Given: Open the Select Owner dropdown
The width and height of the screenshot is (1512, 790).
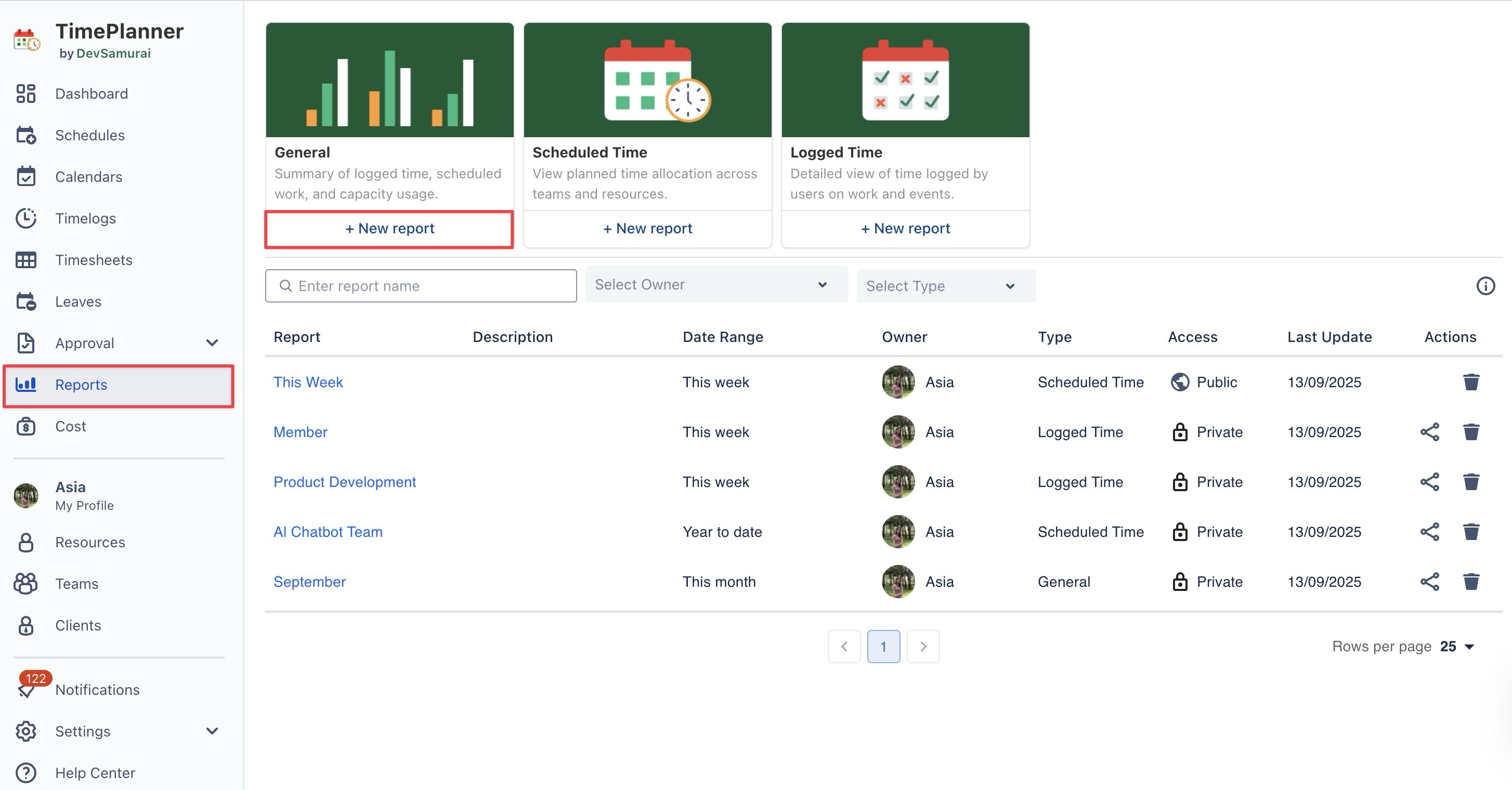Looking at the screenshot, I should (716, 285).
